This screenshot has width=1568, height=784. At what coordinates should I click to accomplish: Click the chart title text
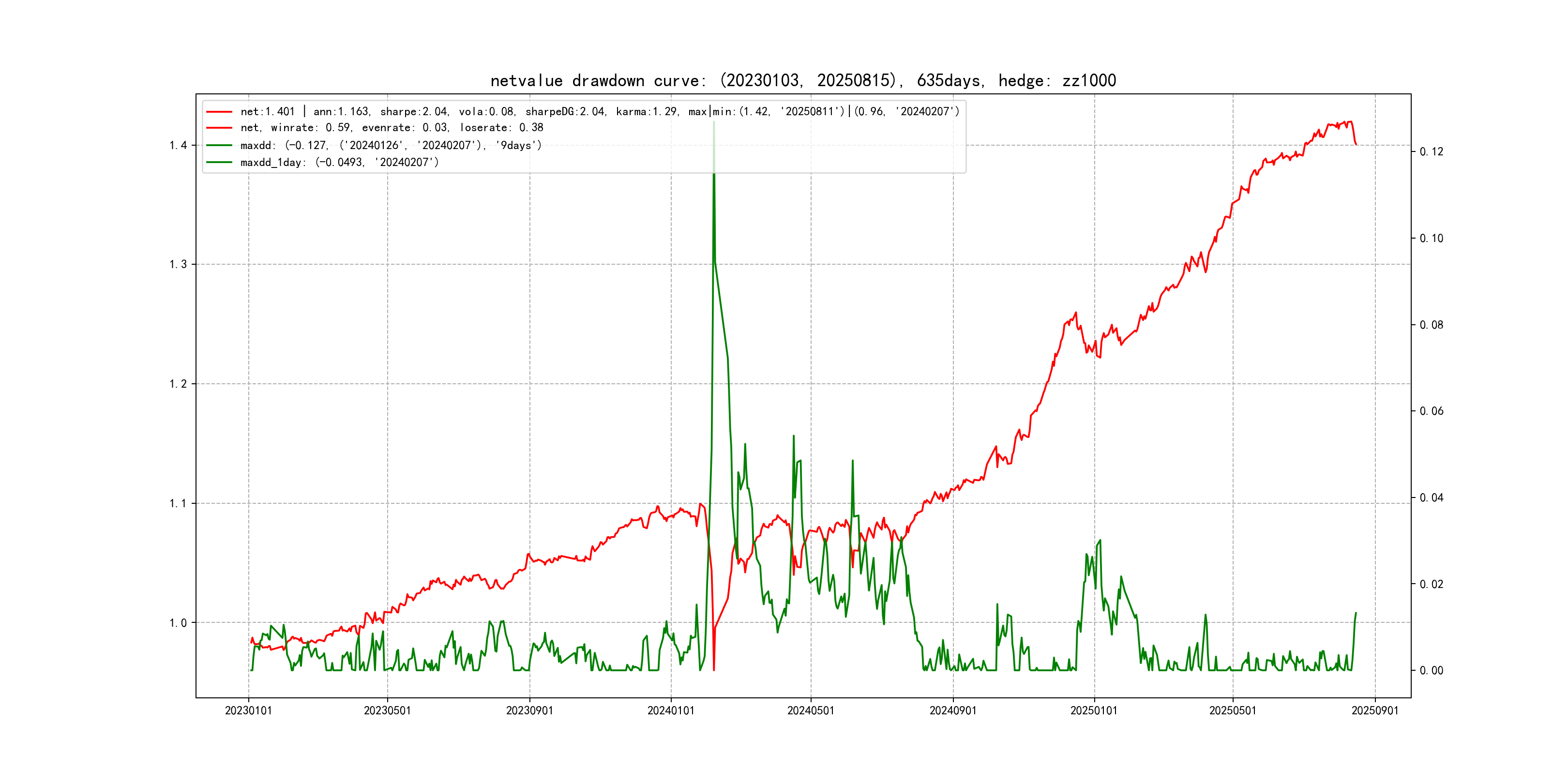[803, 80]
